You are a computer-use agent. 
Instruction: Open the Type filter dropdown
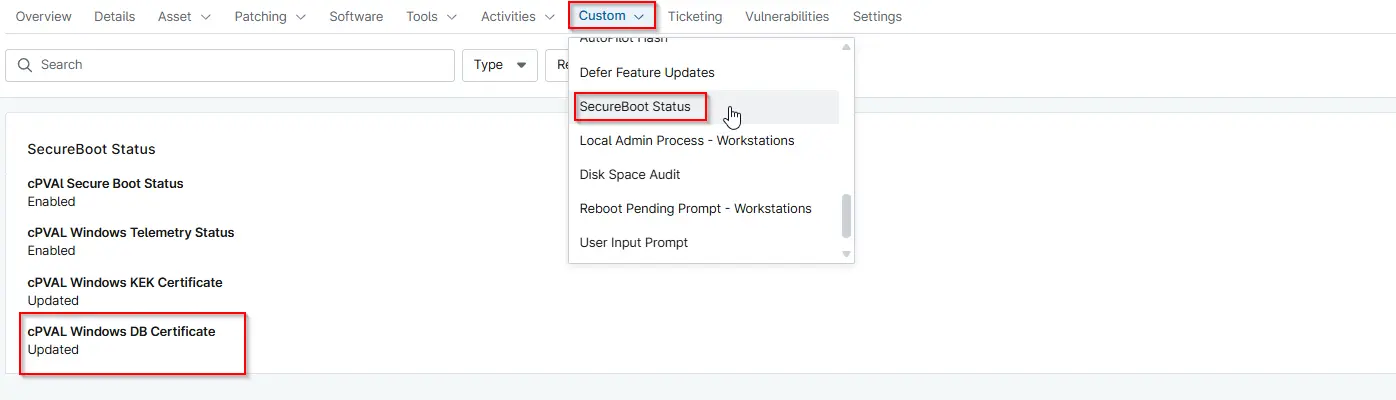click(499, 65)
